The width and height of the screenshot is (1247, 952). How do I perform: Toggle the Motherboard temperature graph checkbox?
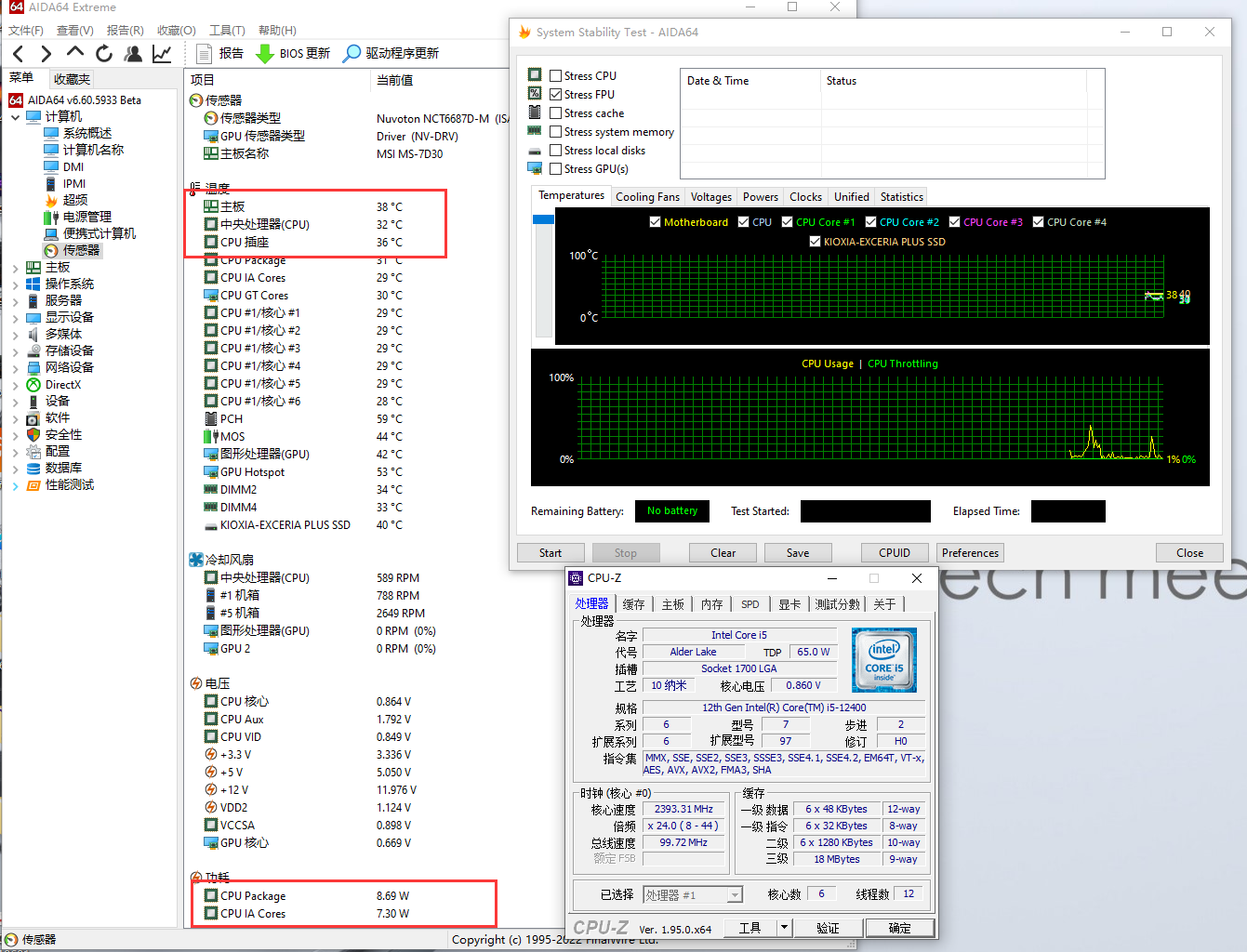tap(655, 222)
